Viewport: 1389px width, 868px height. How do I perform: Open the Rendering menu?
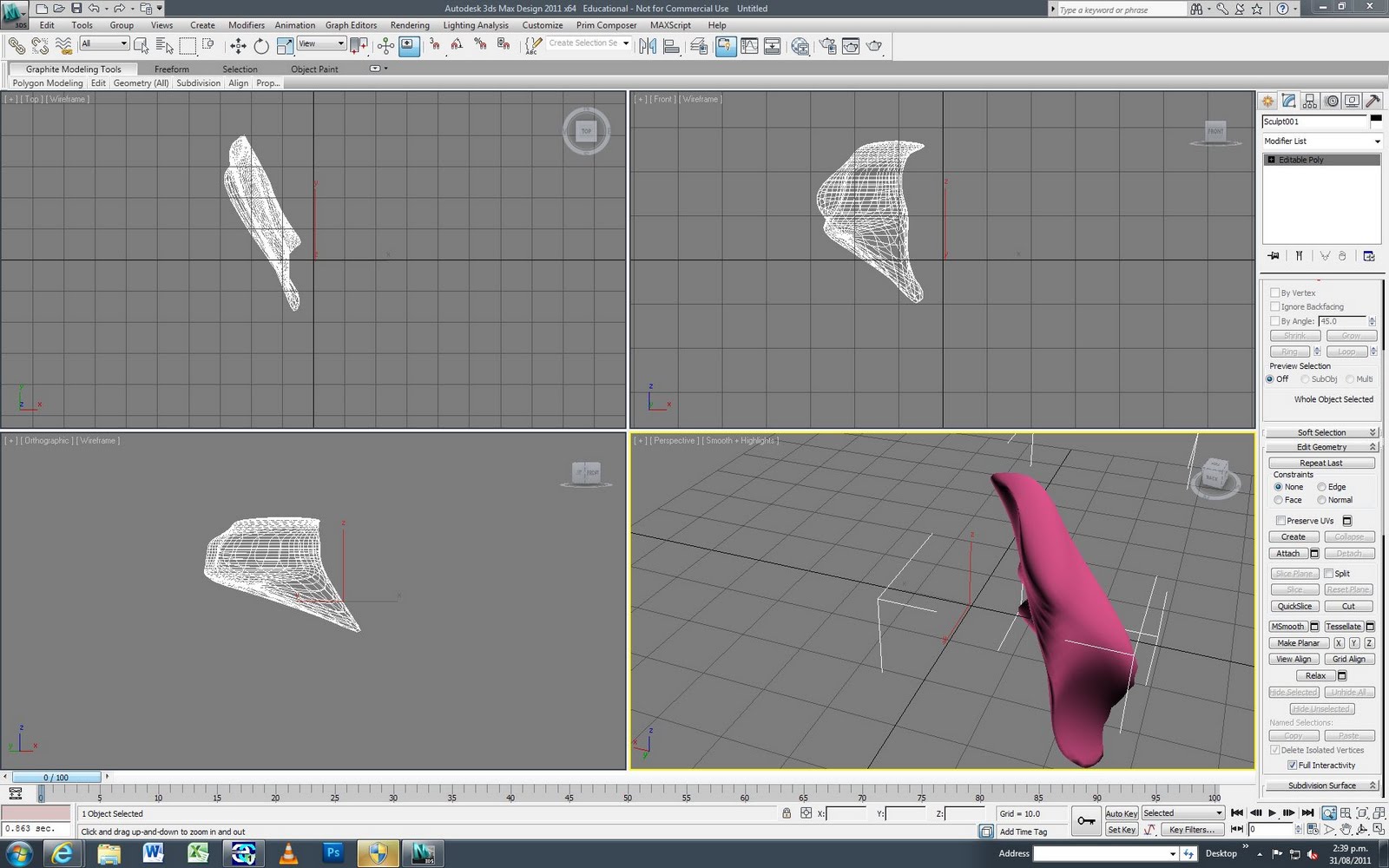coord(410,24)
